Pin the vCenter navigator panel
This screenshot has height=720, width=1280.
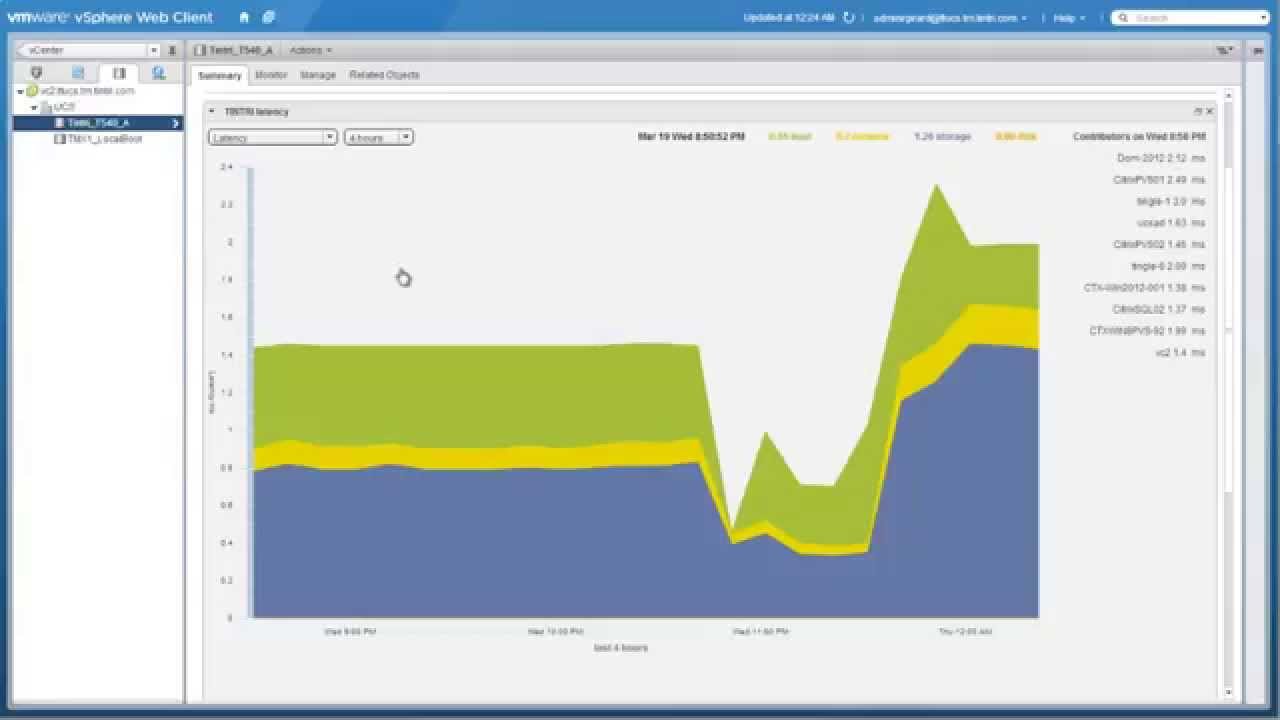click(172, 50)
